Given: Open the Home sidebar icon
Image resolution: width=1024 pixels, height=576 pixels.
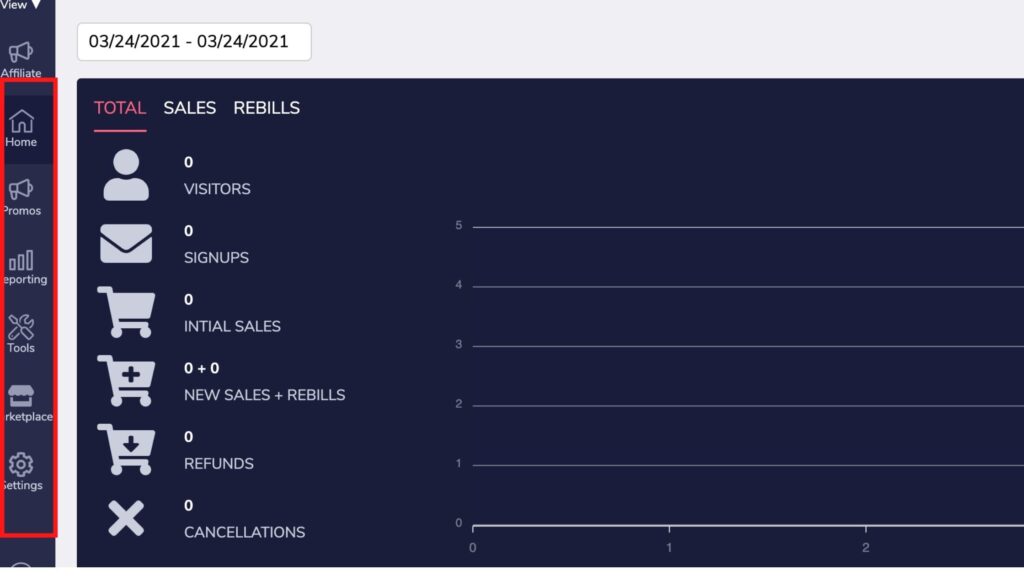Looking at the screenshot, I should pyautogui.click(x=21, y=121).
